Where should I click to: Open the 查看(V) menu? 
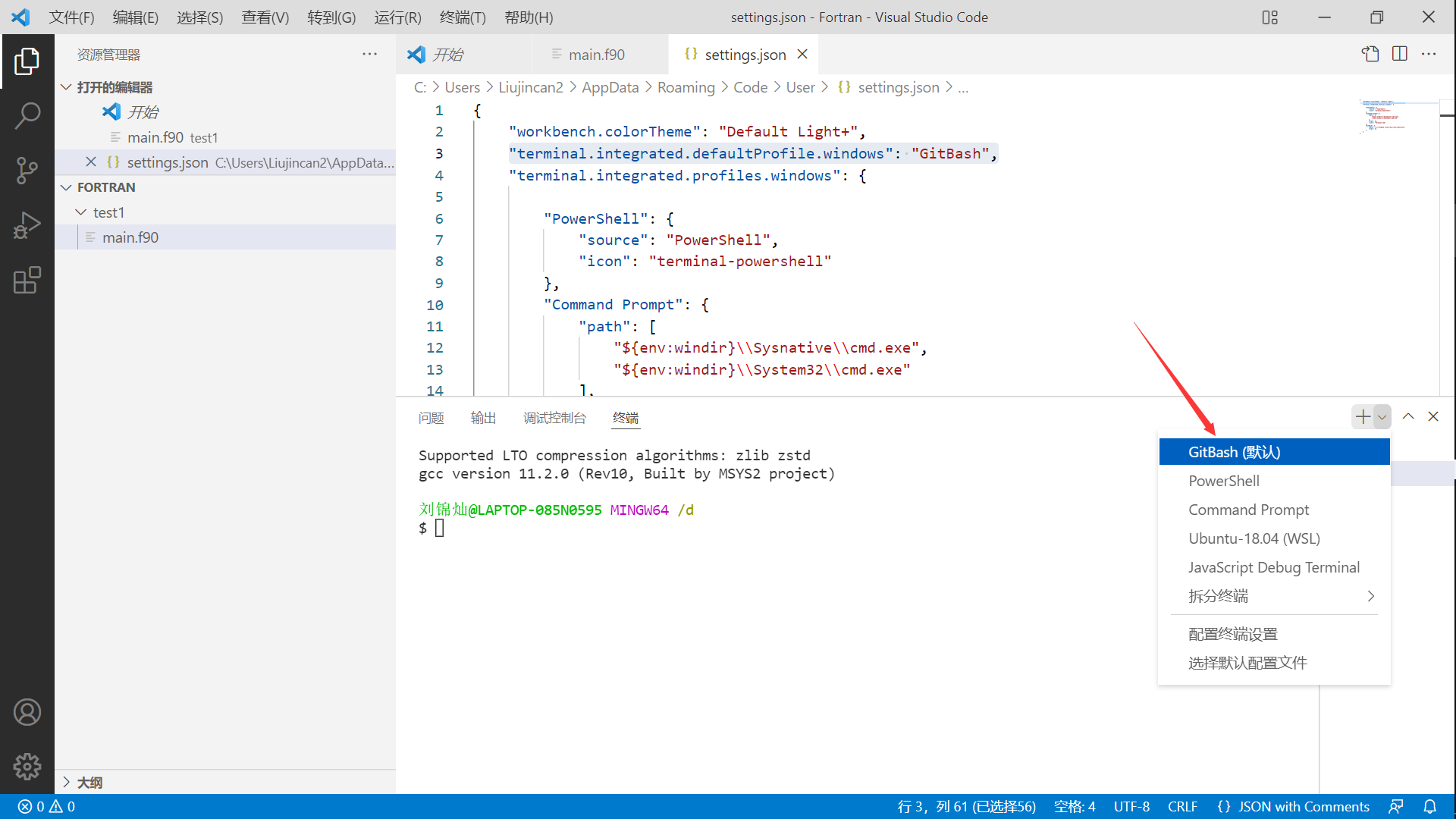click(x=265, y=17)
